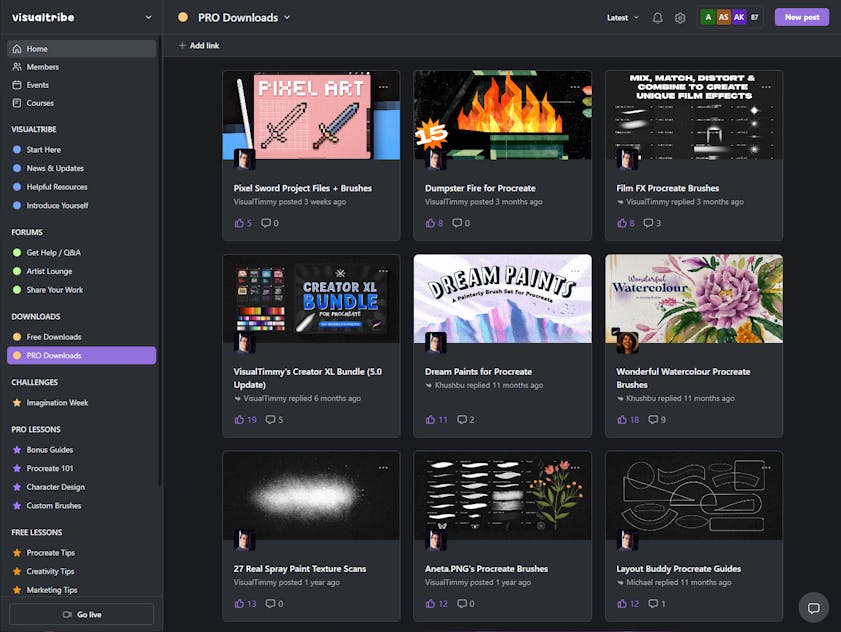Open three-dot menu on Pixel Art card

click(x=383, y=87)
